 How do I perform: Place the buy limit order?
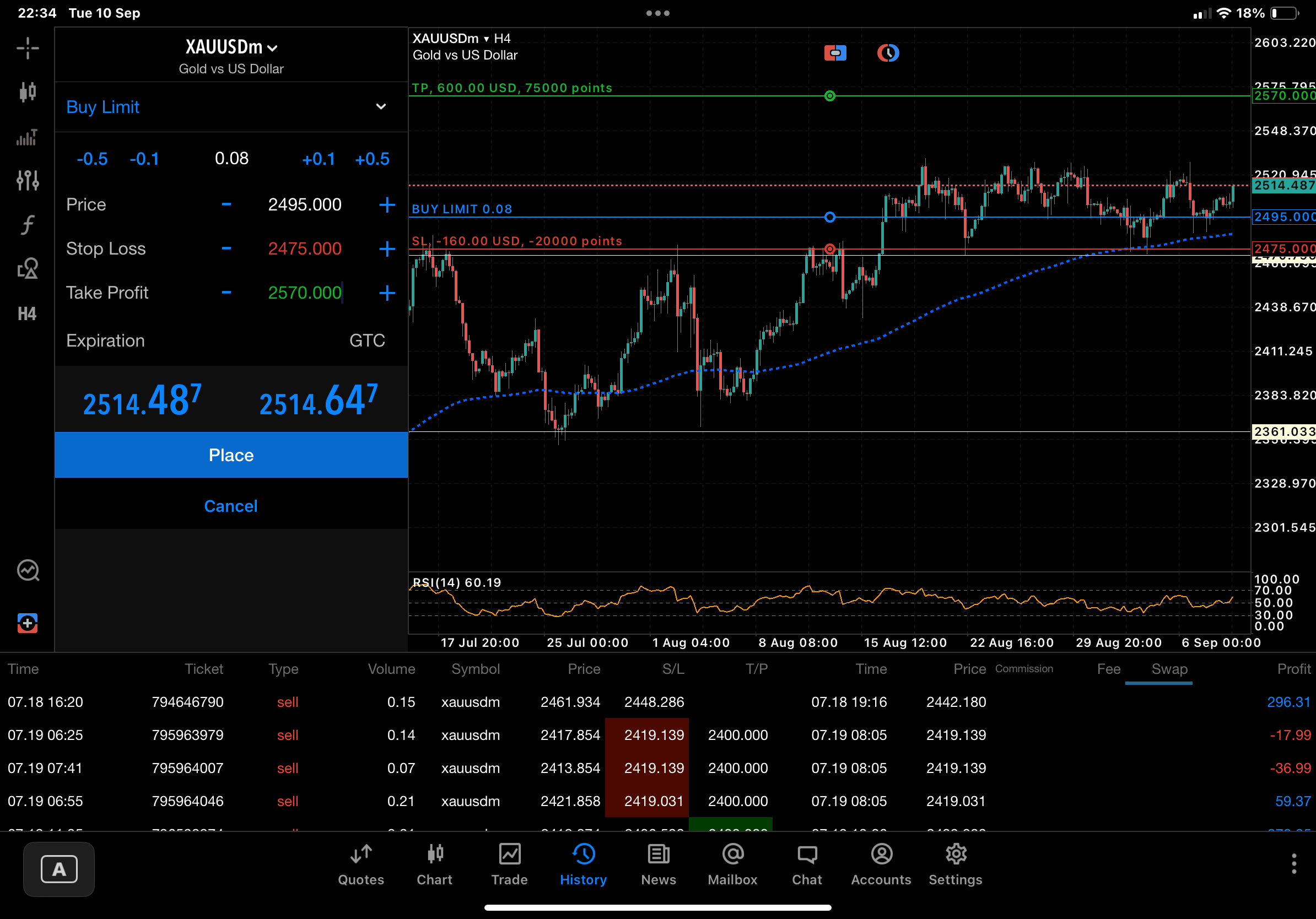(231, 455)
